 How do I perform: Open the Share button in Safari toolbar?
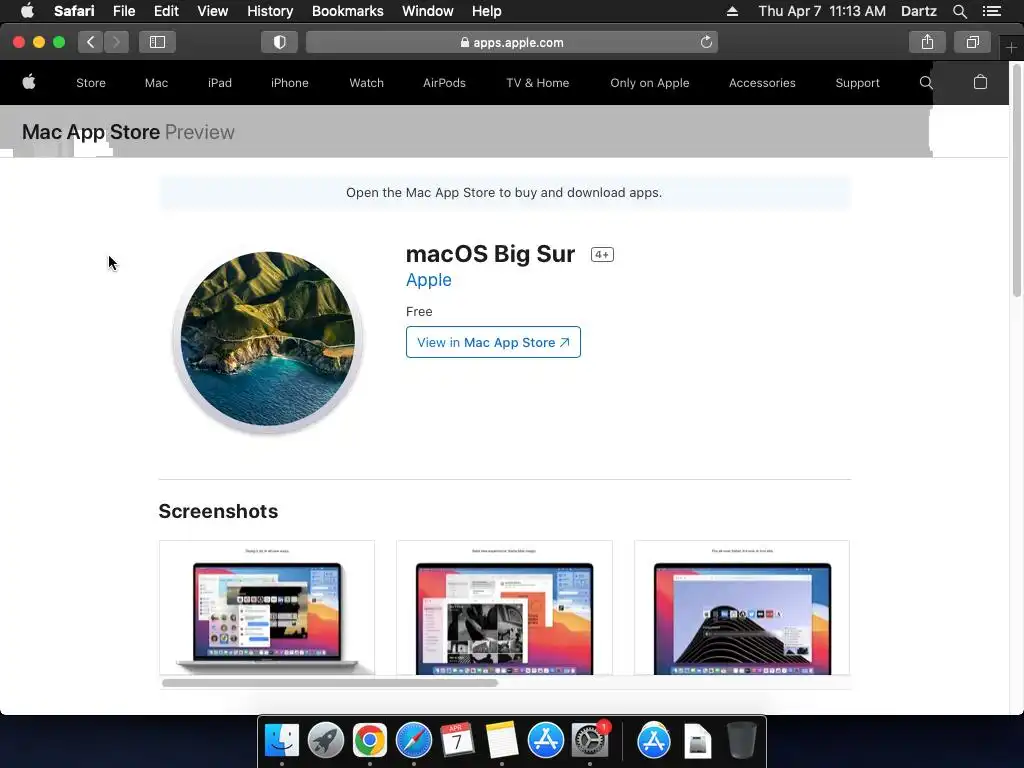(x=927, y=42)
